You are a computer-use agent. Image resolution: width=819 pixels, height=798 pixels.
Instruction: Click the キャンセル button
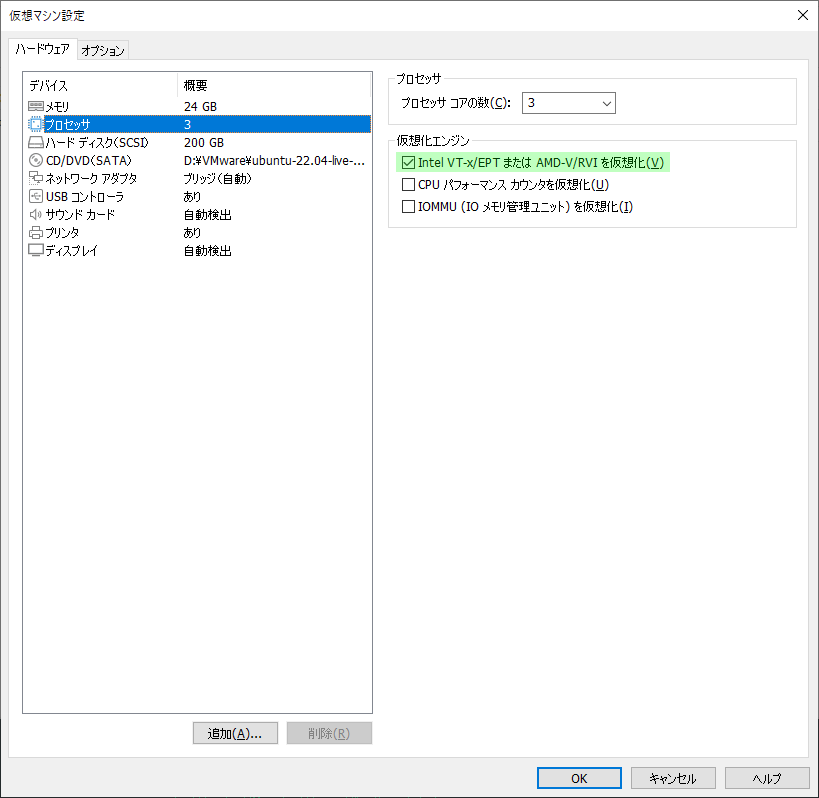pos(673,778)
